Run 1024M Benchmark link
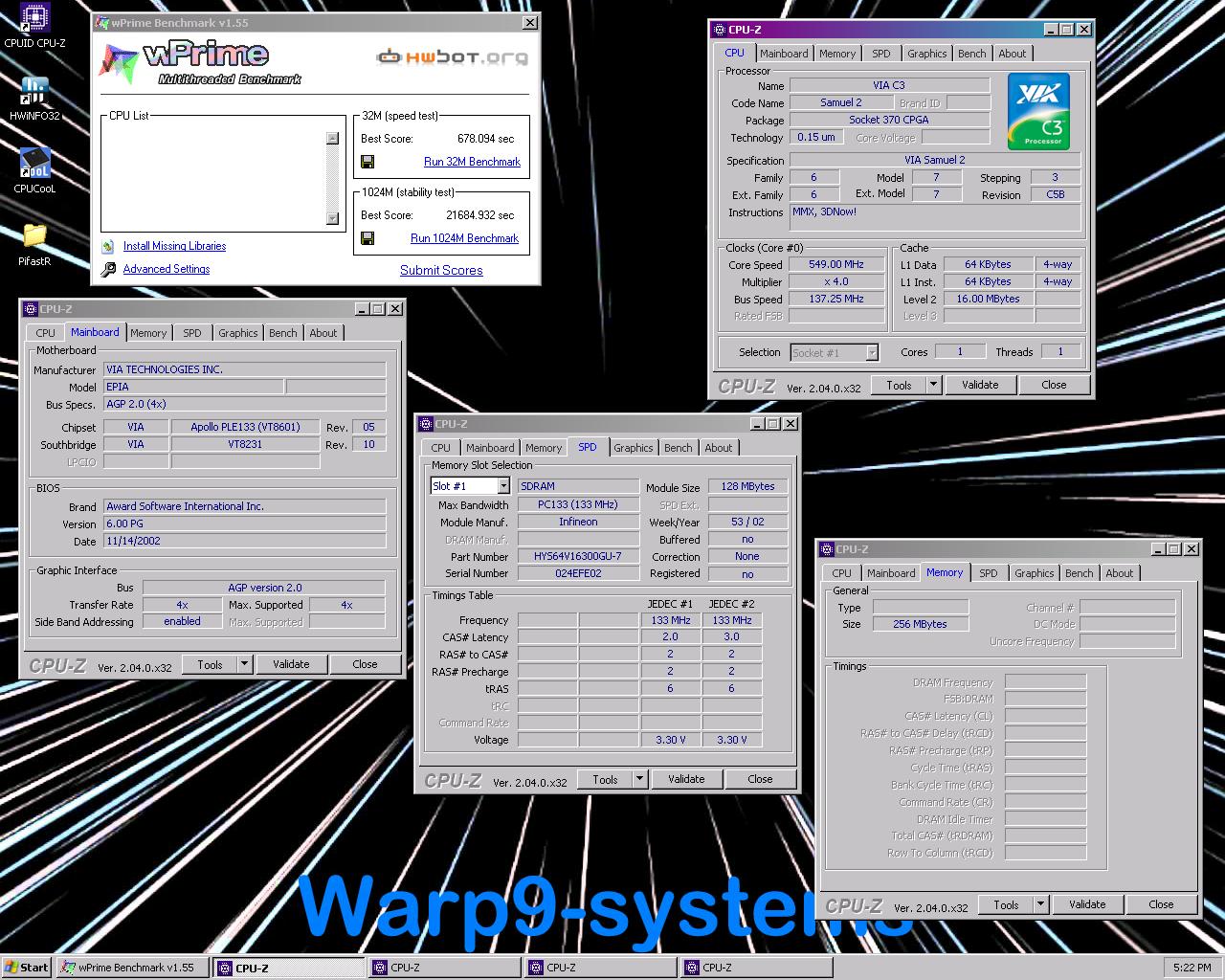Image resolution: width=1225 pixels, height=980 pixels. (464, 238)
